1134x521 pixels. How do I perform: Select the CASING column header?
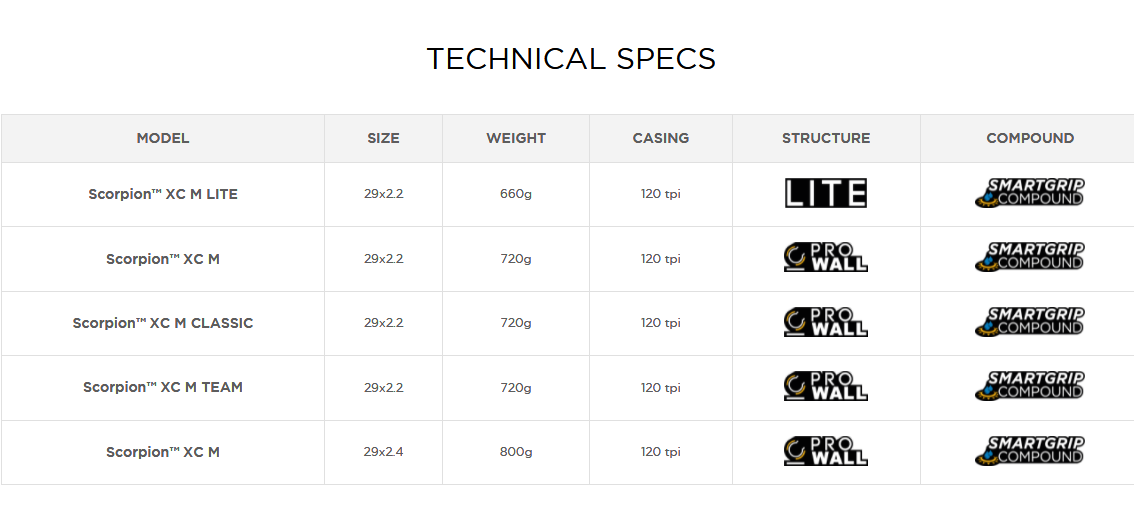pyautogui.click(x=661, y=138)
